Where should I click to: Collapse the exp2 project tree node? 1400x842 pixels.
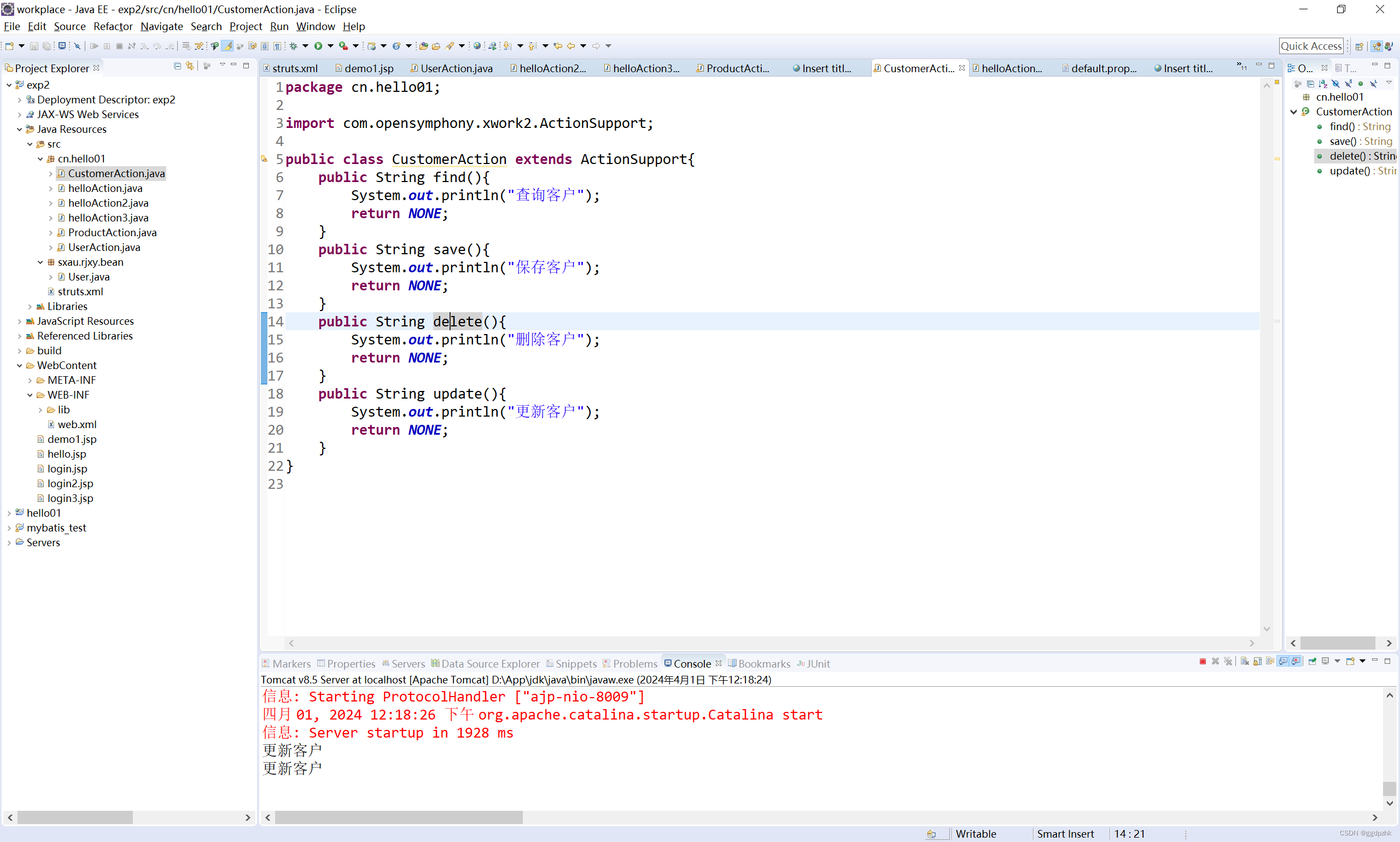[x=9, y=85]
